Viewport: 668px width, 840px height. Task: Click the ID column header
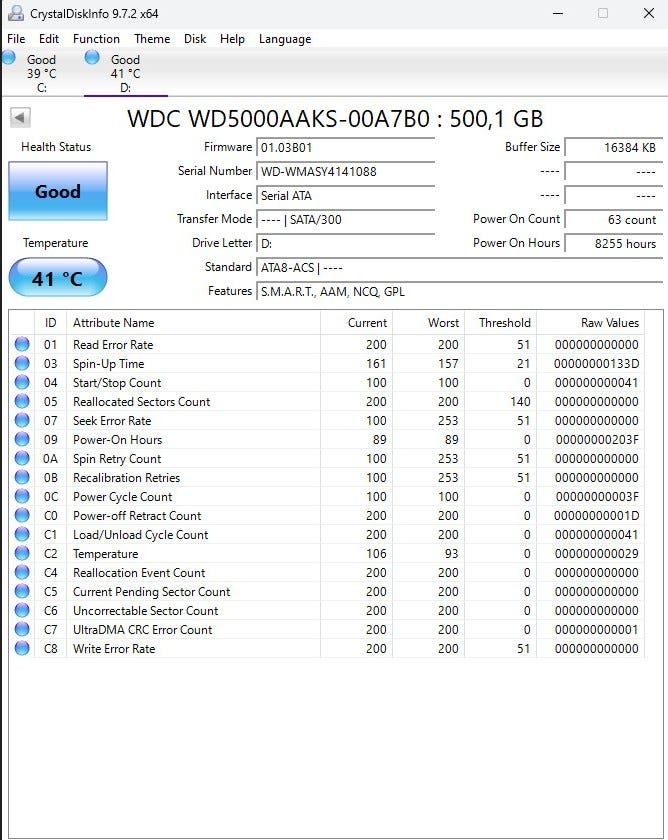tap(50, 322)
